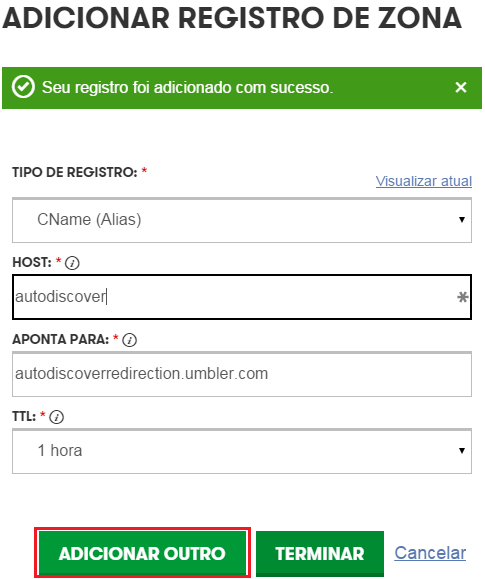Click the Aponta Para field with umbler.com address

pyautogui.click(x=242, y=374)
